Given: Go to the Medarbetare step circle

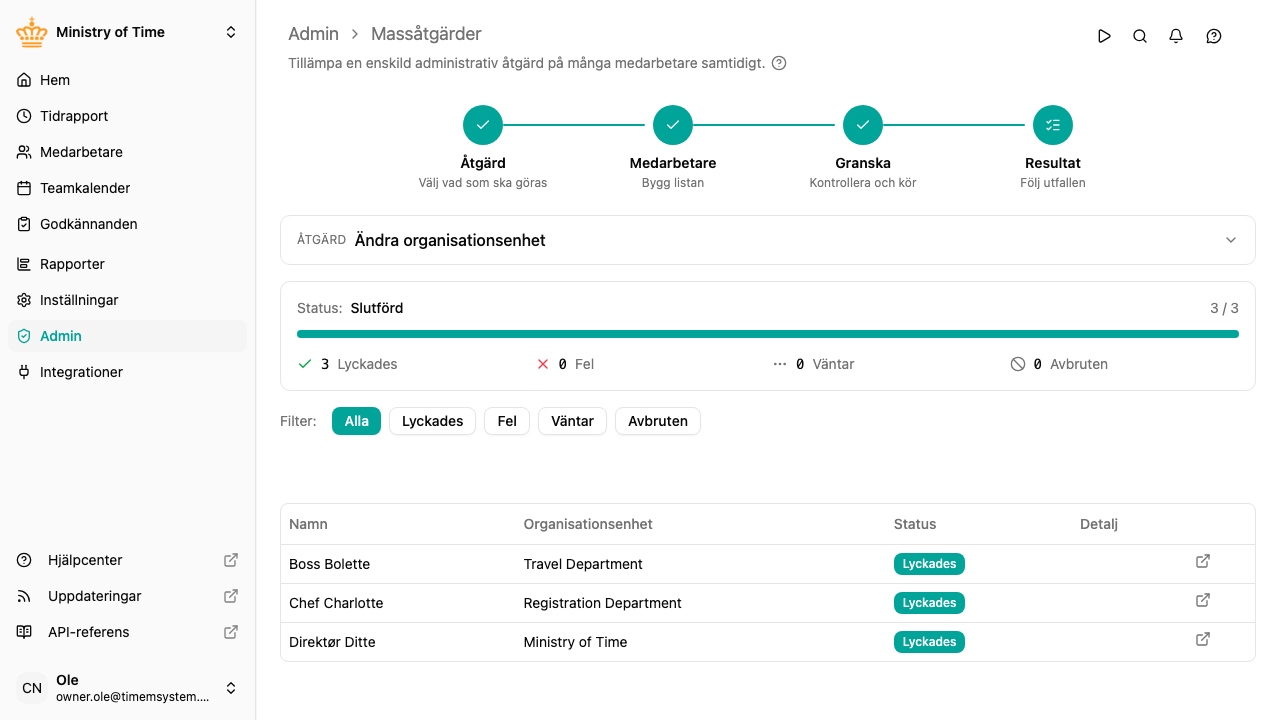Looking at the screenshot, I should [x=673, y=125].
